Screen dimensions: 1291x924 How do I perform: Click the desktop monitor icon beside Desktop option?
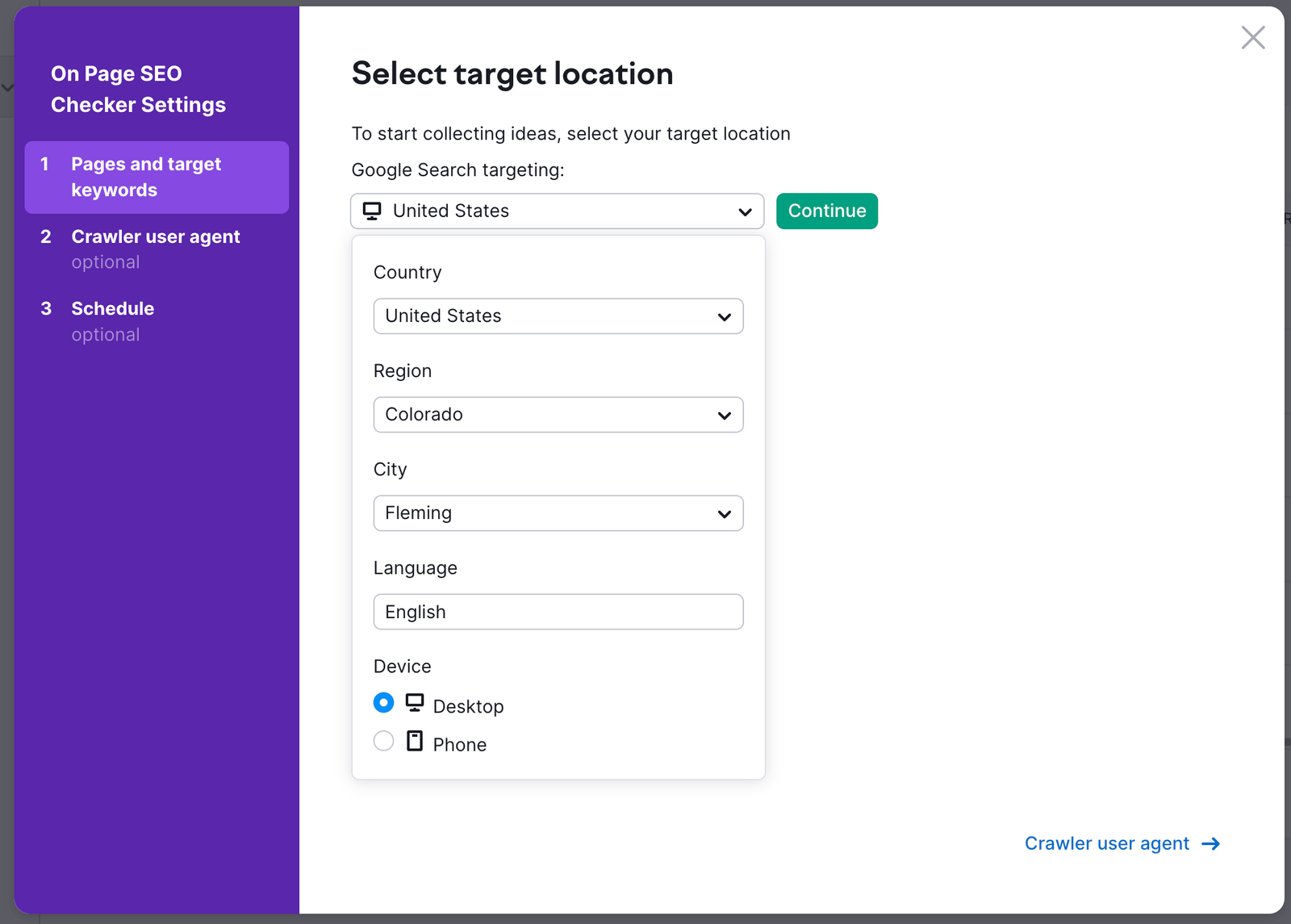point(415,703)
